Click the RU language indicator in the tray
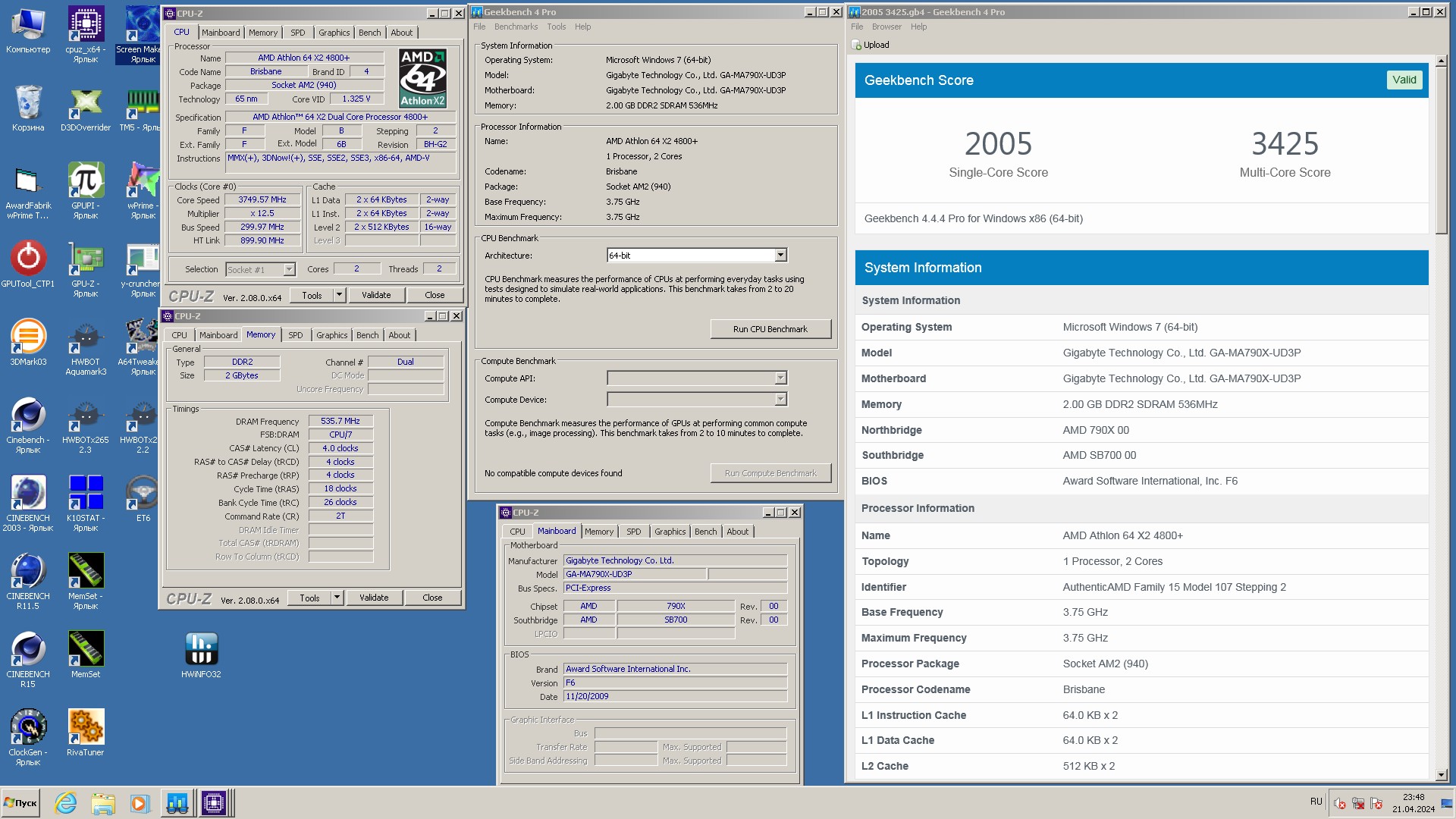This screenshot has height=819, width=1456. pyautogui.click(x=1316, y=802)
